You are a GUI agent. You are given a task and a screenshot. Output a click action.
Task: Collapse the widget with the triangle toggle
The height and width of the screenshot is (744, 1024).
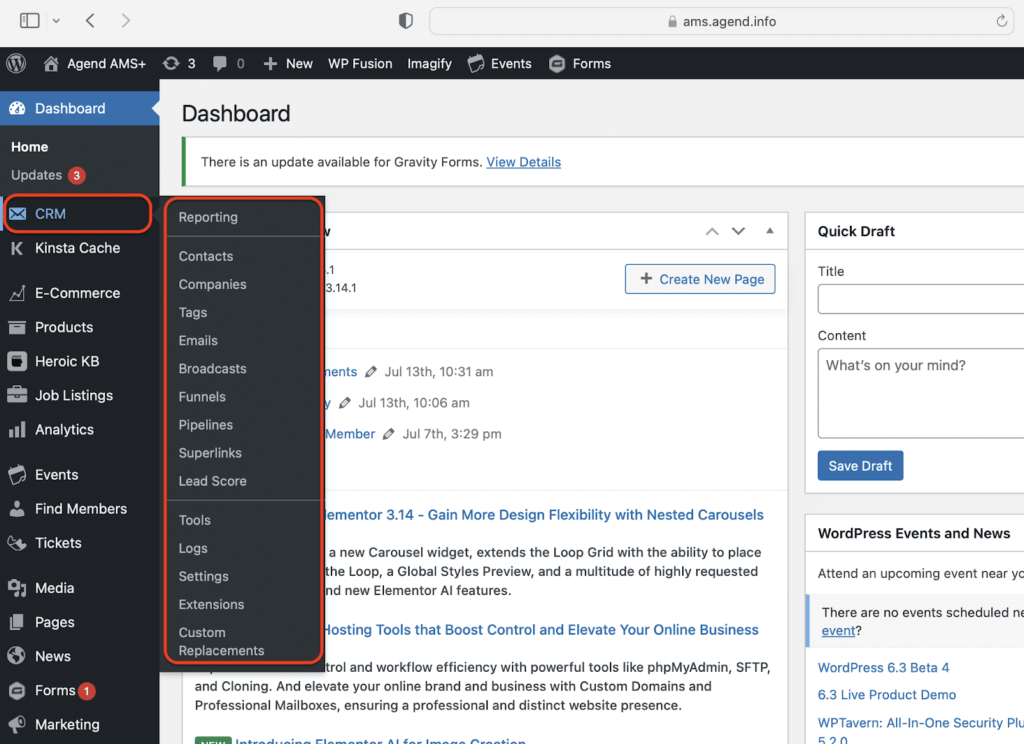770,231
